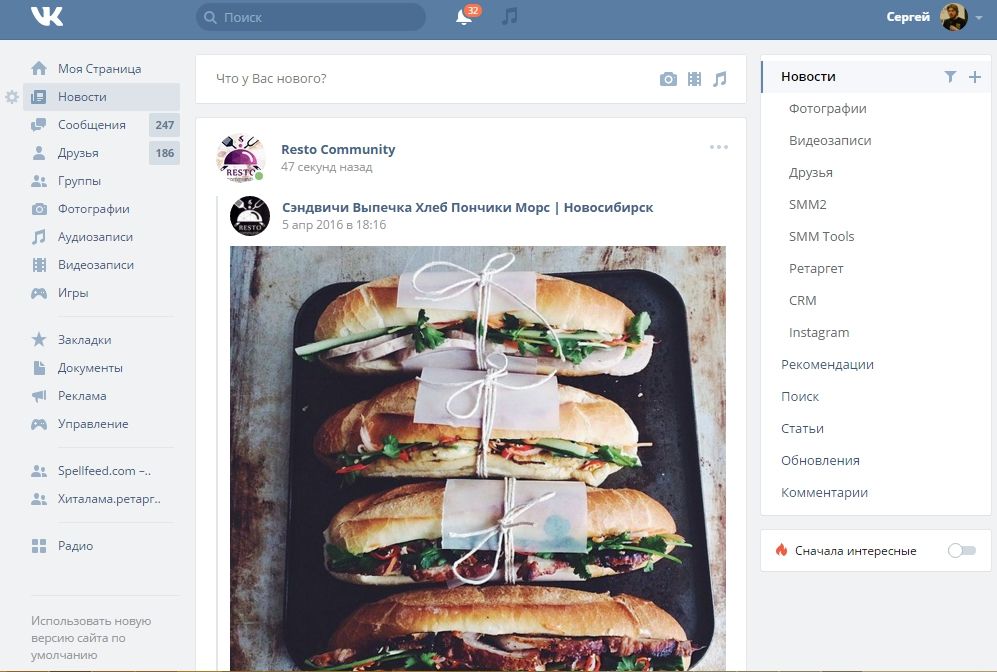997x672 pixels.
Task: Open Сообщения in the left sidebar
Action: pos(91,125)
